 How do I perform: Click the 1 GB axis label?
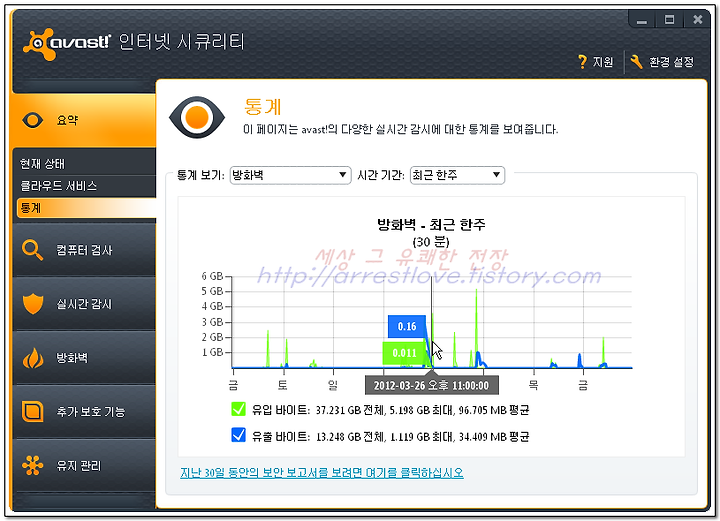point(212,352)
